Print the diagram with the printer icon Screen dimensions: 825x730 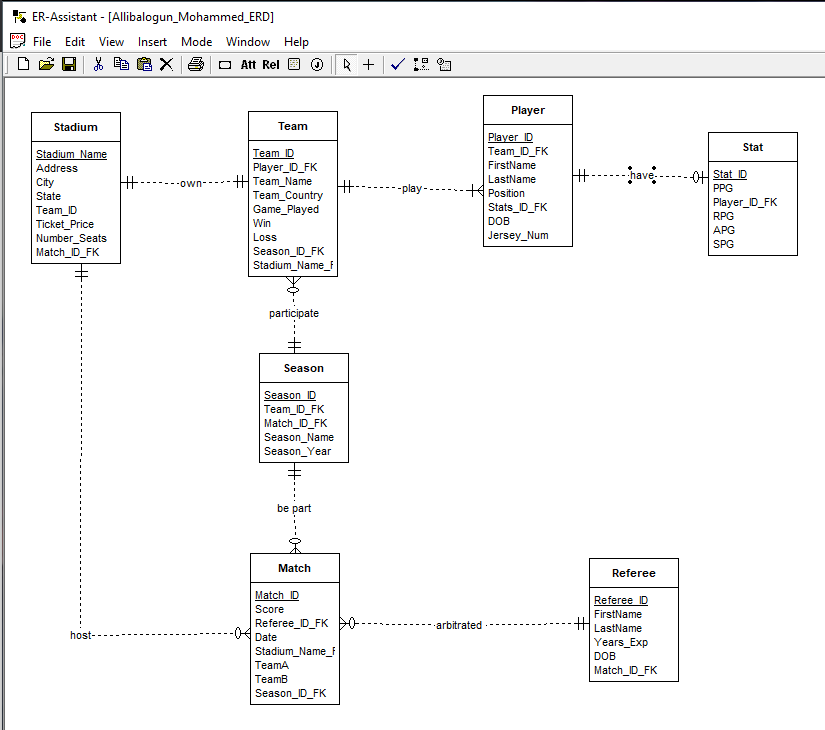point(196,64)
